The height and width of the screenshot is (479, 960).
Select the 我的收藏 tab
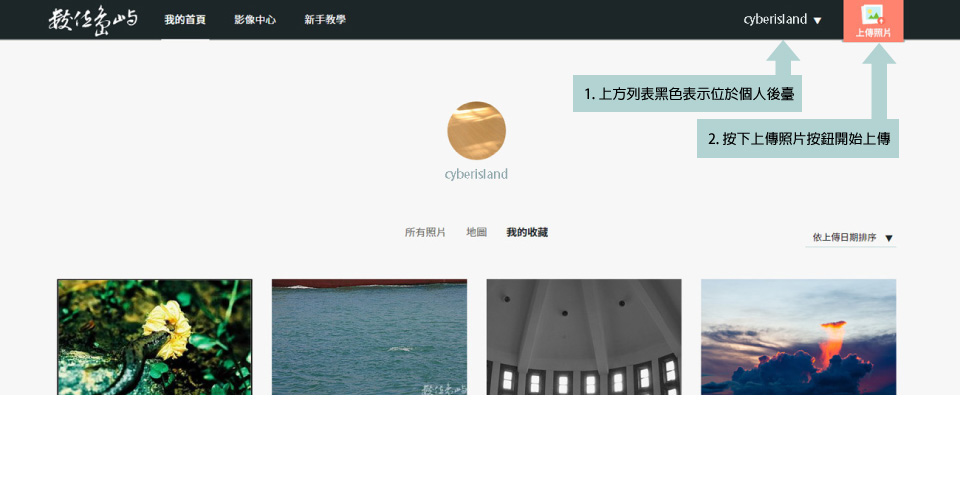click(x=527, y=233)
